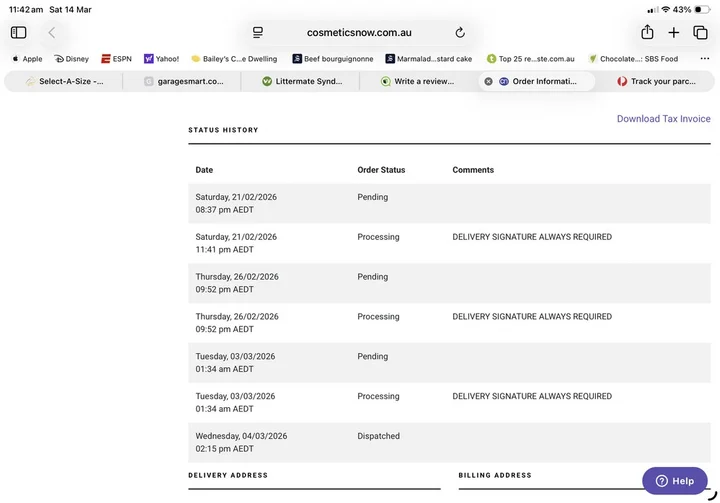720x503 pixels.
Task: Open the ESPN bookmark
Action: coord(117,59)
